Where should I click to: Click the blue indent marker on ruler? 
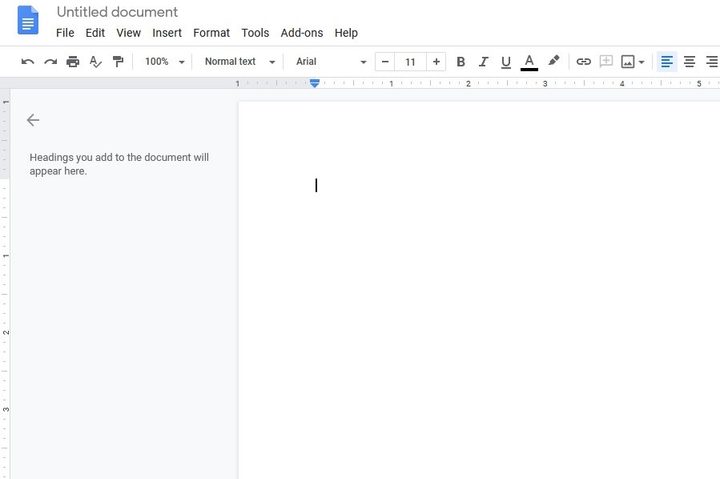[315, 83]
